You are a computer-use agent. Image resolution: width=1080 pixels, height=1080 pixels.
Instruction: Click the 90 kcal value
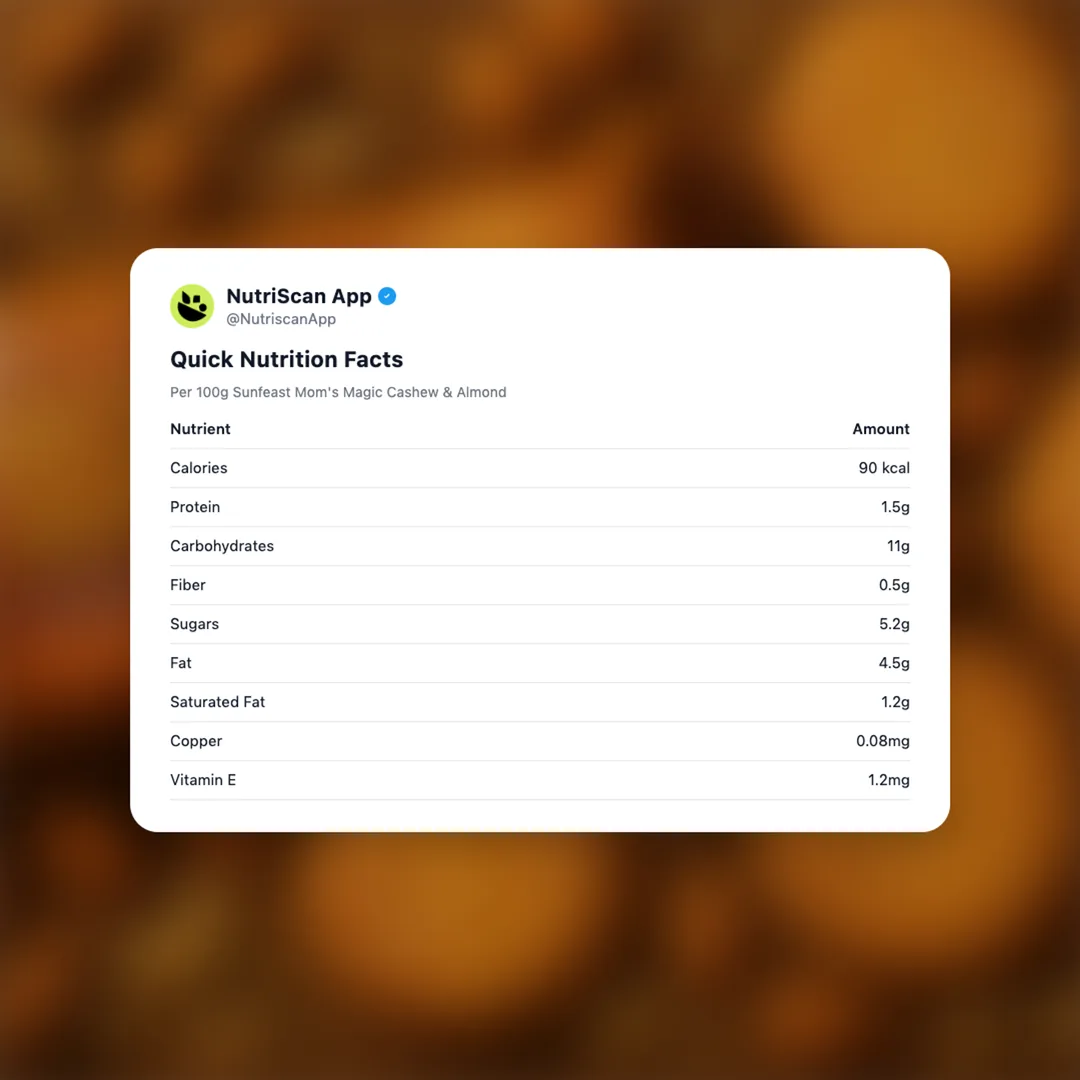884,468
